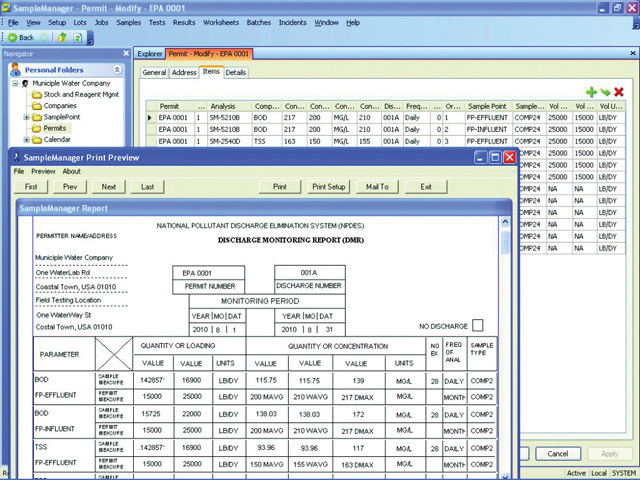Click the red X delete-item icon

[619, 92]
